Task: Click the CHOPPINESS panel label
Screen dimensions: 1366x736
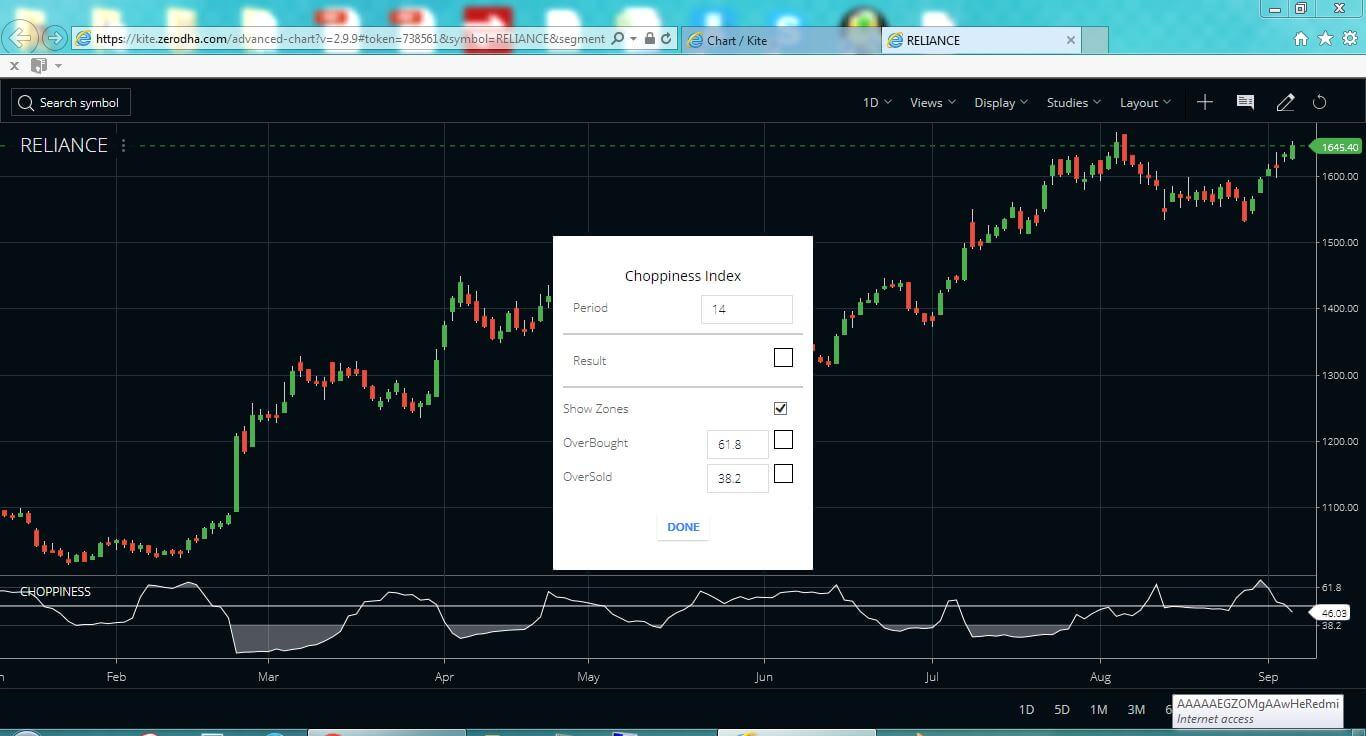Action: tap(55, 591)
